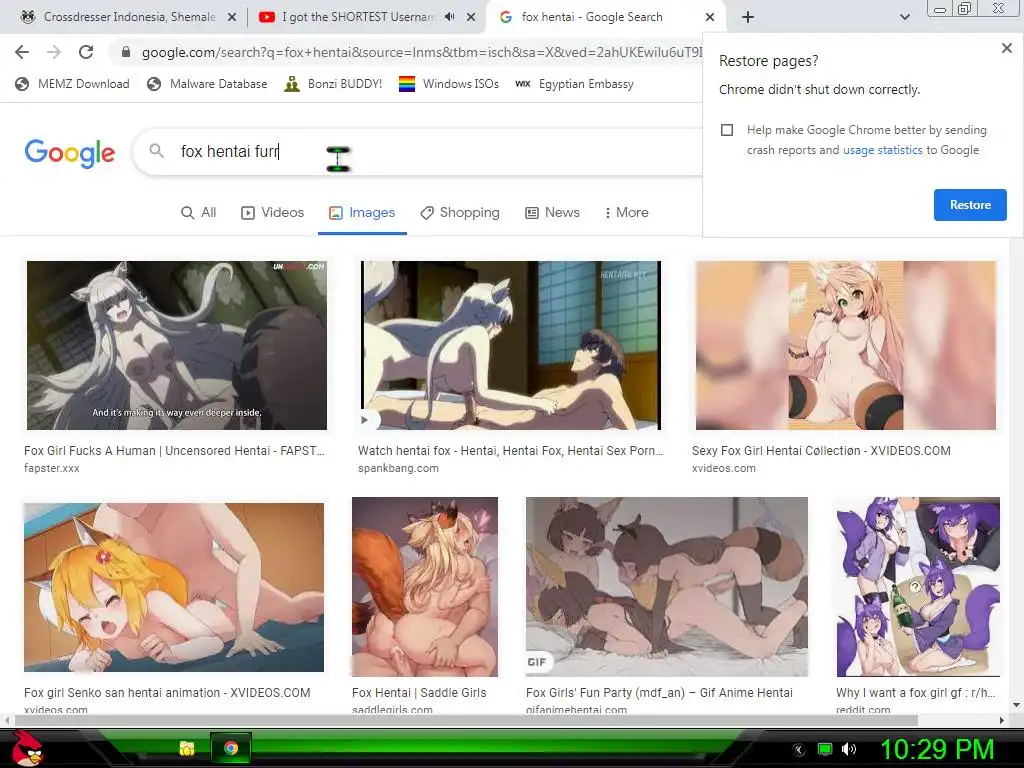Open the Angry Birds start button
The image size is (1024, 768).
[x=27, y=748]
